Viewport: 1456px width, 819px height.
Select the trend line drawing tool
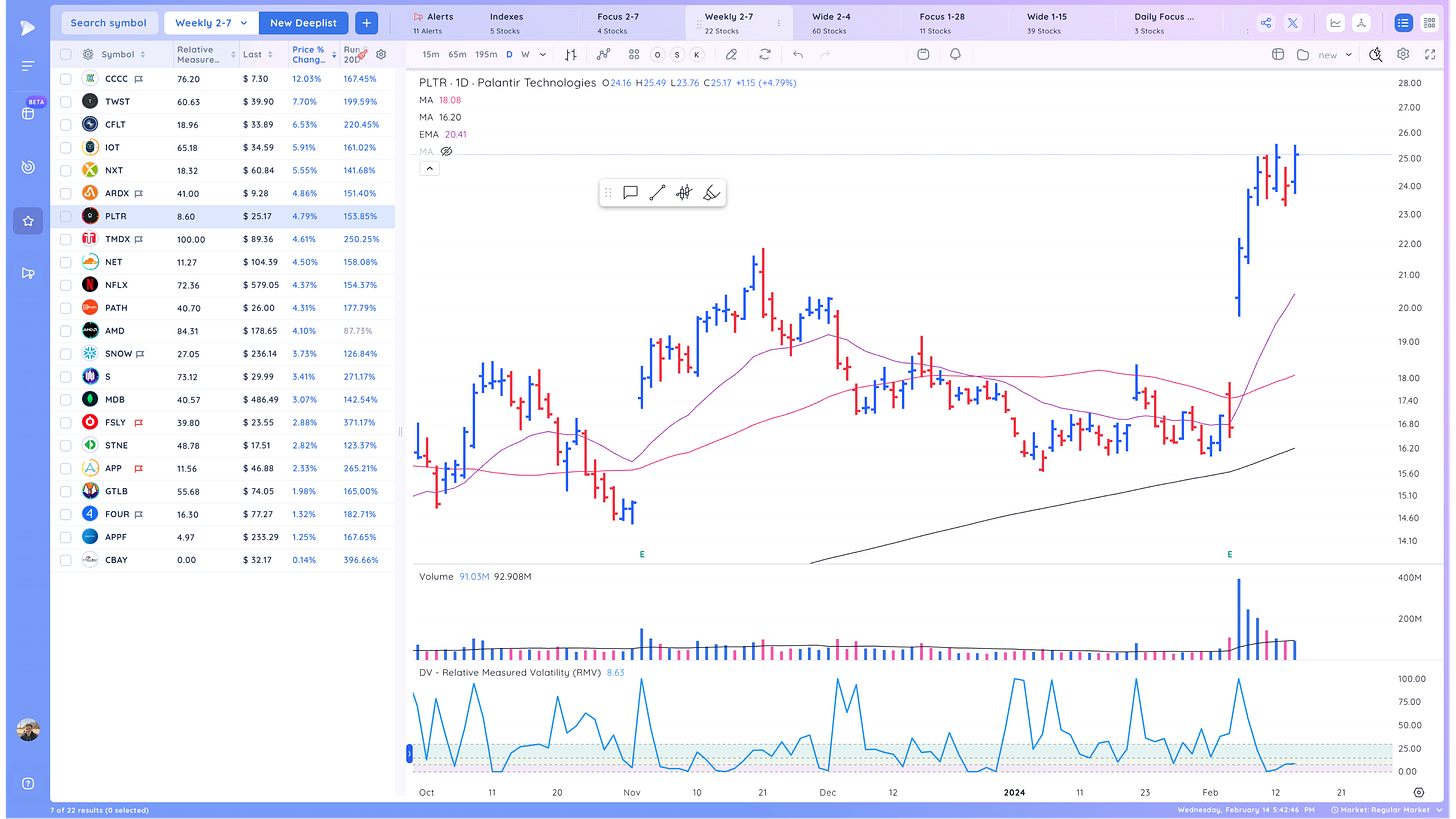tap(657, 192)
